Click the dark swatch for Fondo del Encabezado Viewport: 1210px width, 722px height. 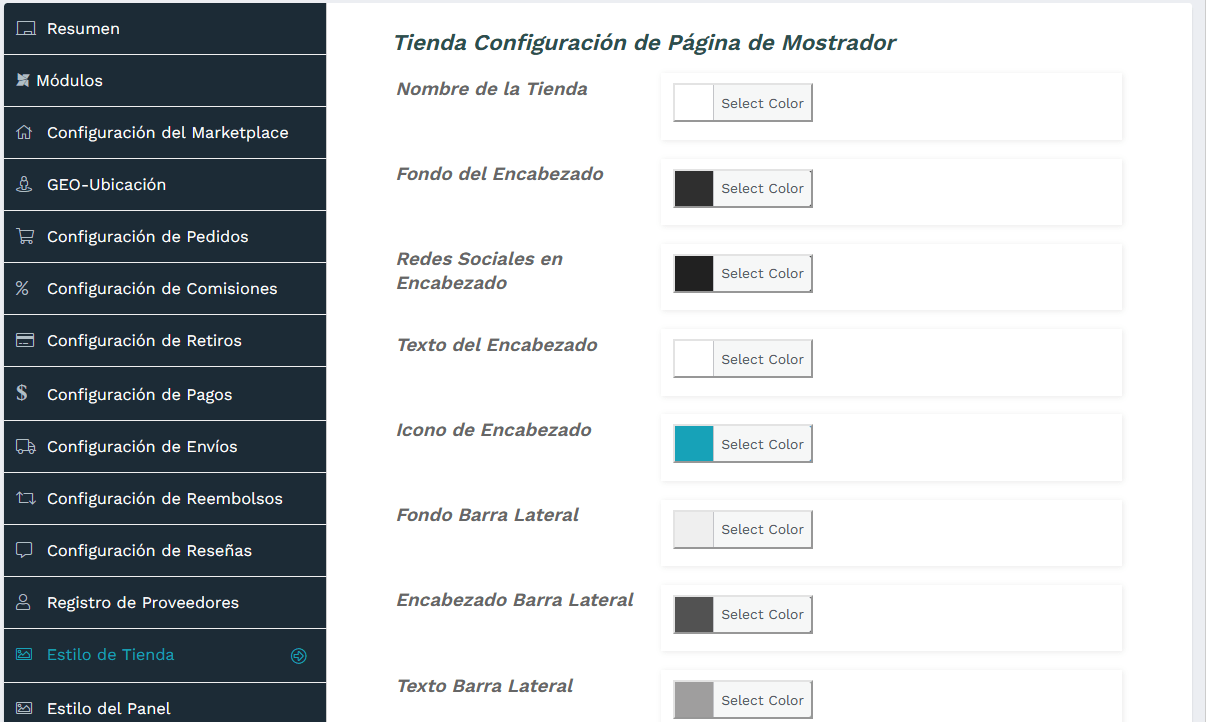pyautogui.click(x=693, y=187)
